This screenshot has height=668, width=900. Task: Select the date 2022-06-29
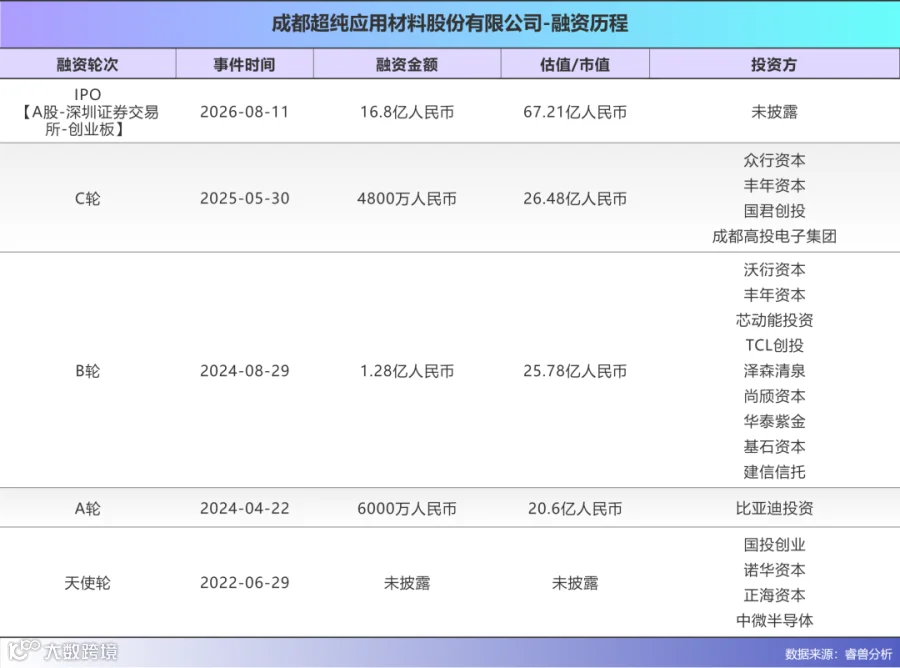pyautogui.click(x=245, y=583)
